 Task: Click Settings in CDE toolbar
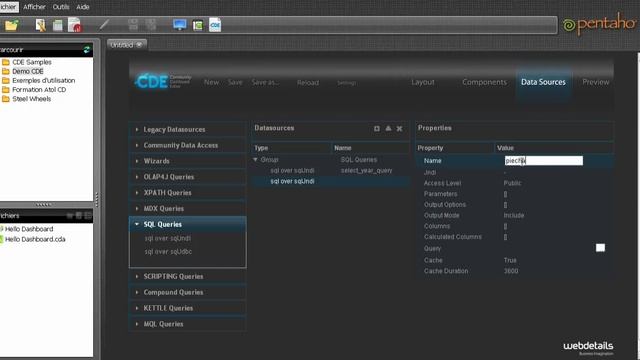pos(346,83)
